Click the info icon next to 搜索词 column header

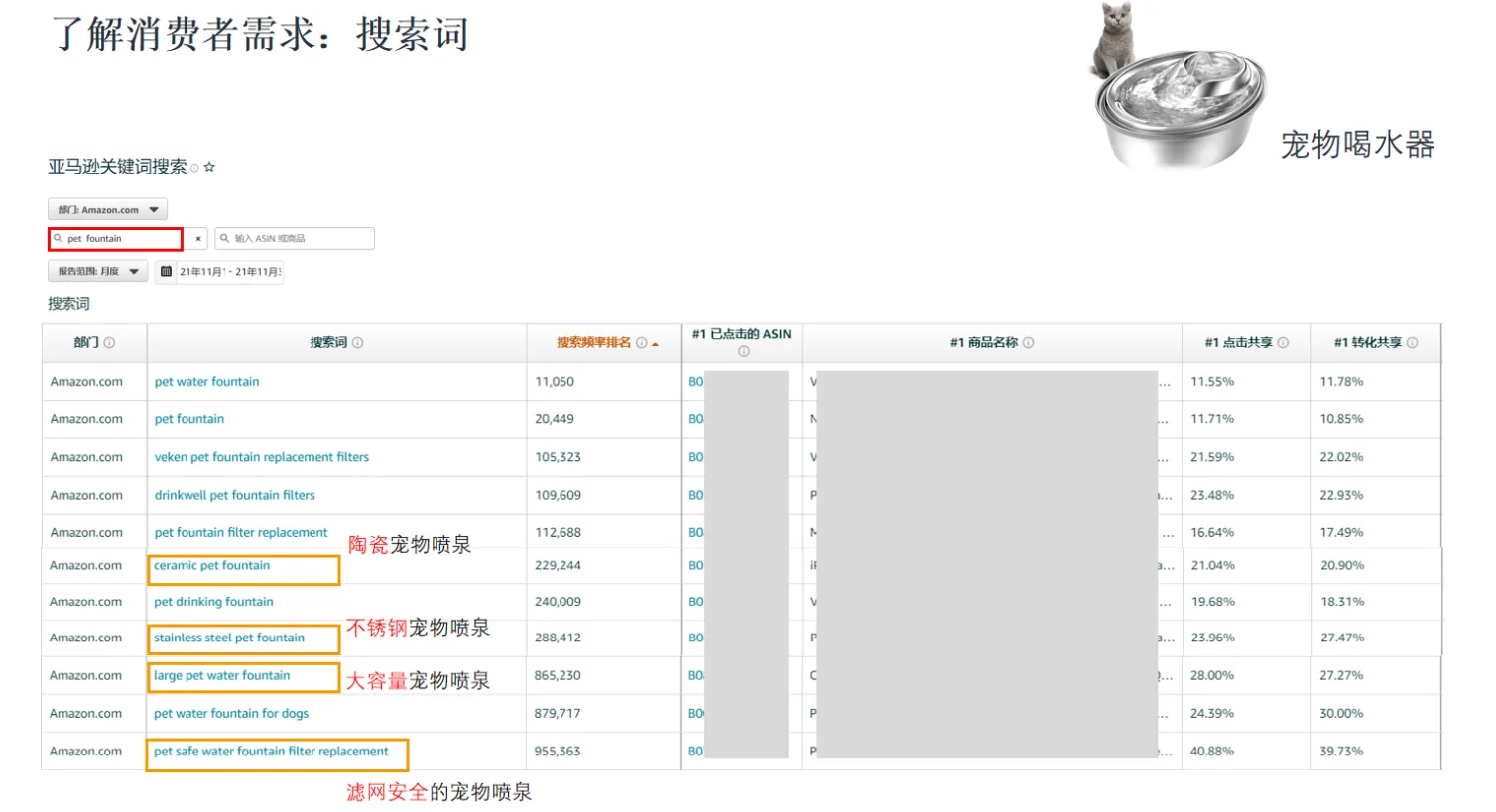[357, 342]
